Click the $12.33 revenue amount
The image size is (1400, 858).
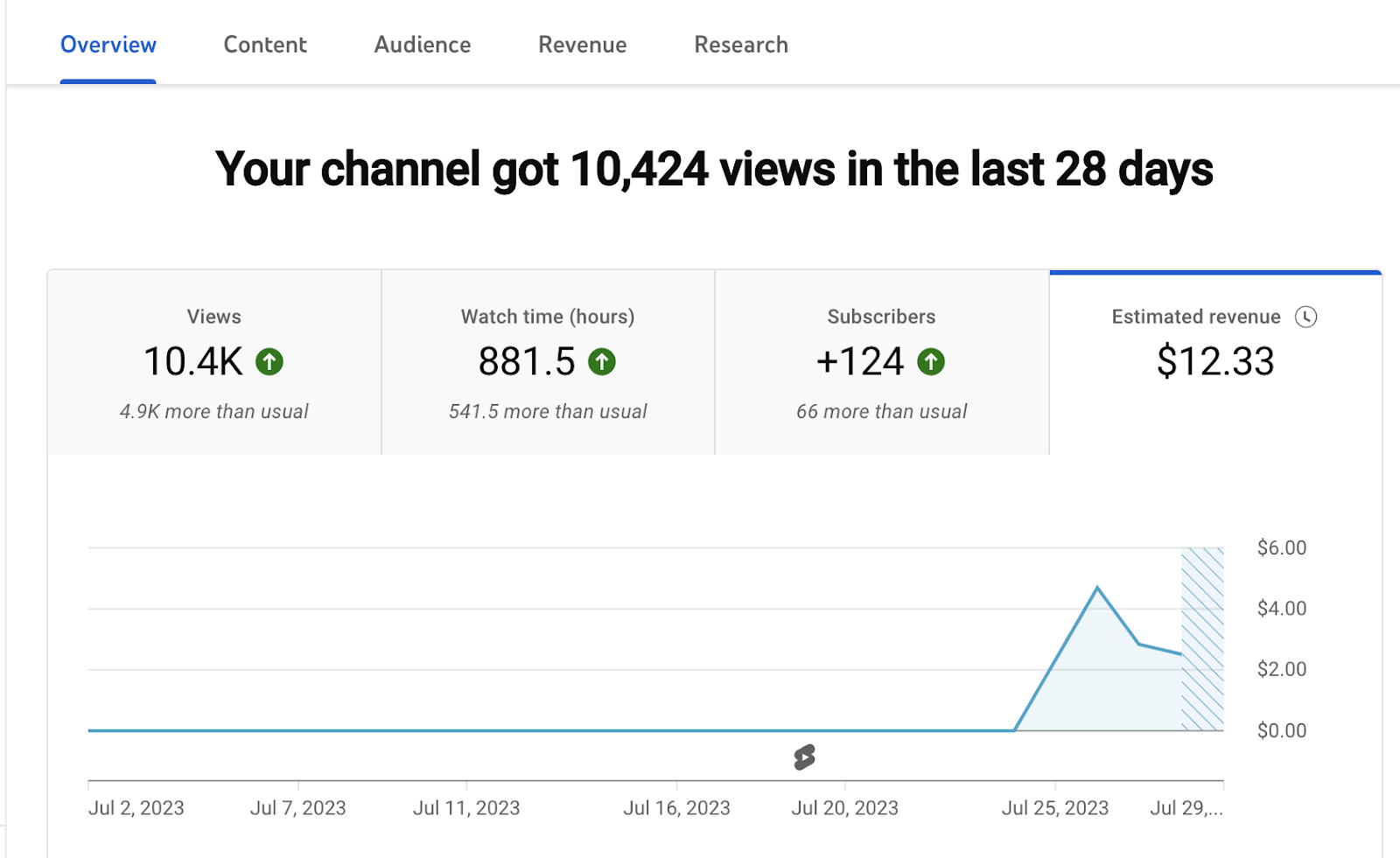[x=1215, y=361]
